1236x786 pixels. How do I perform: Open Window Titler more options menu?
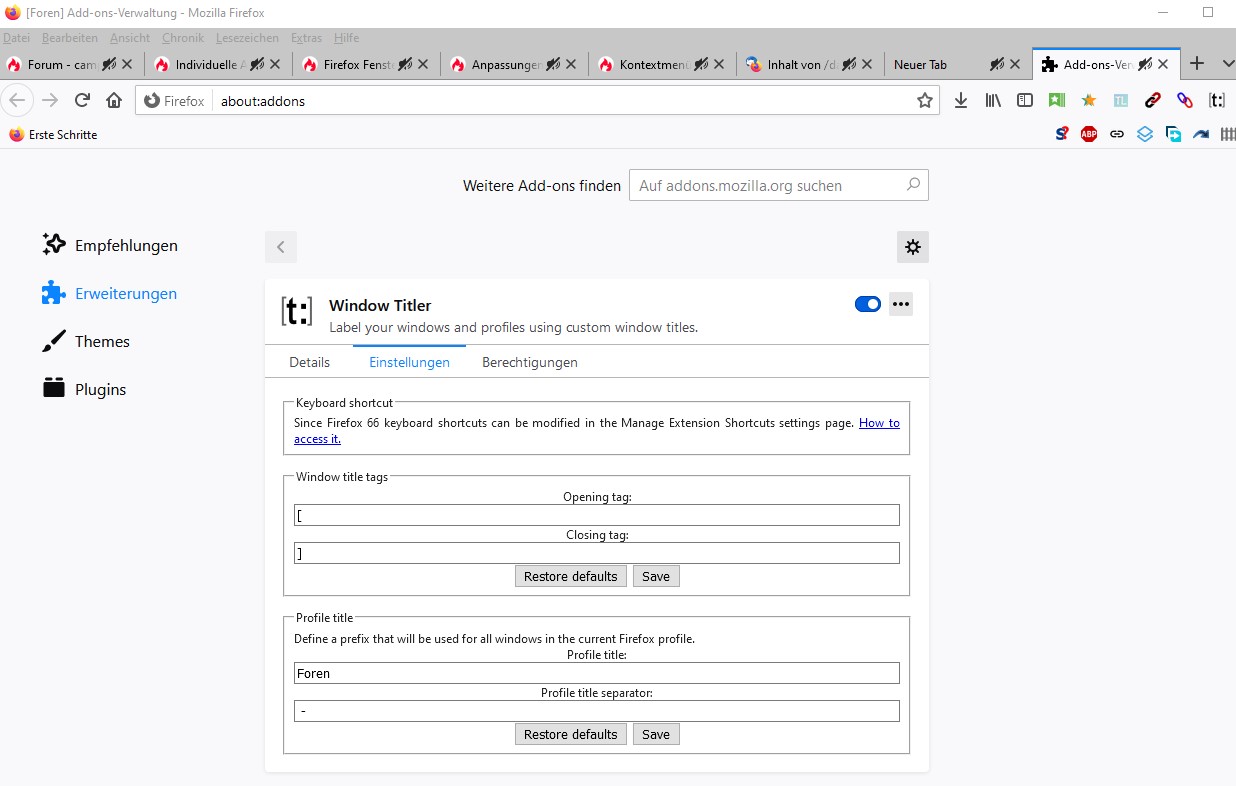901,304
